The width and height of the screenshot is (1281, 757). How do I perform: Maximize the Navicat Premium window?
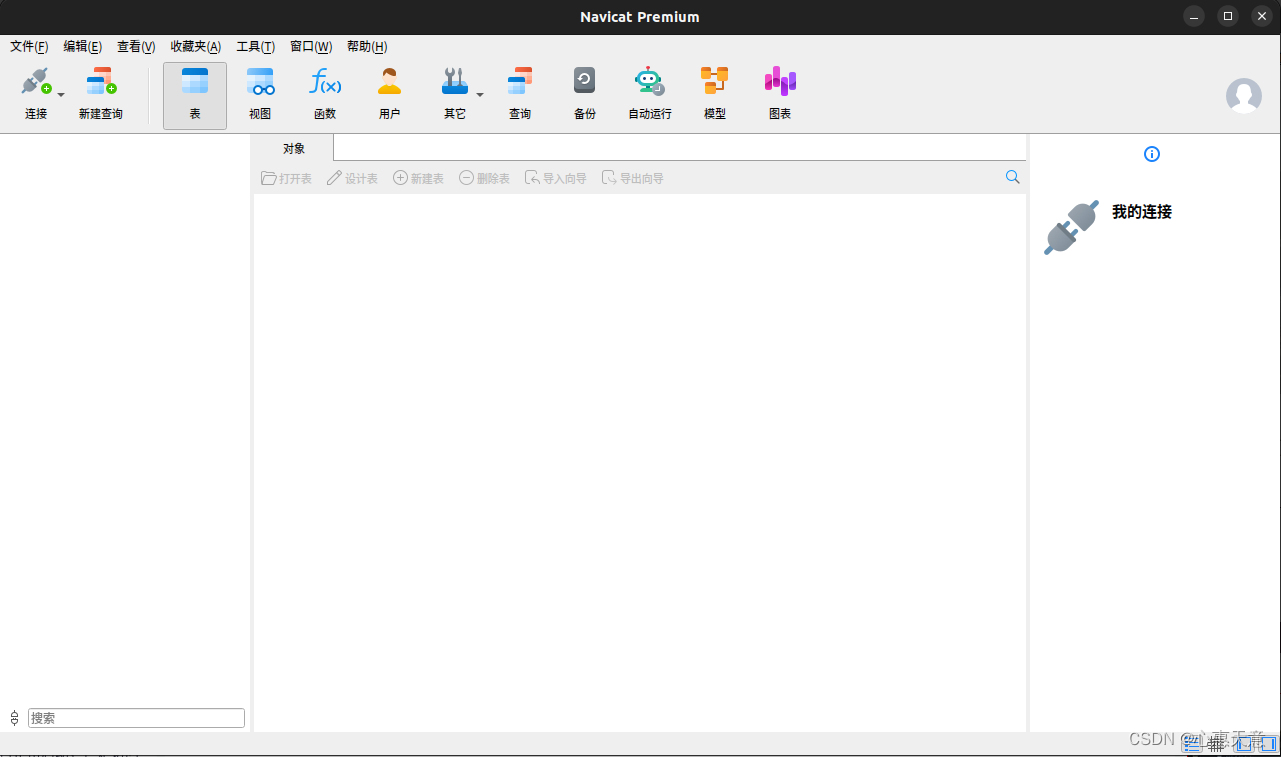click(x=1228, y=16)
